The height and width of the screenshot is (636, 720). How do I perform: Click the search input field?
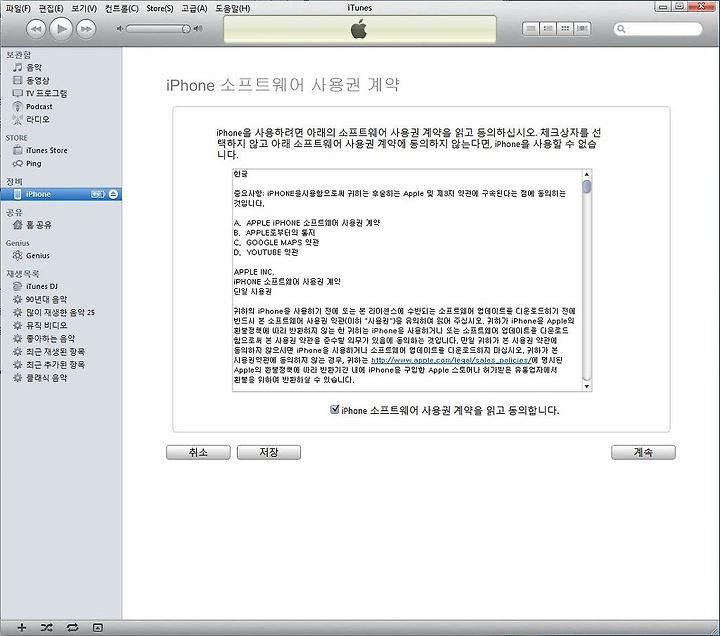pos(658,29)
